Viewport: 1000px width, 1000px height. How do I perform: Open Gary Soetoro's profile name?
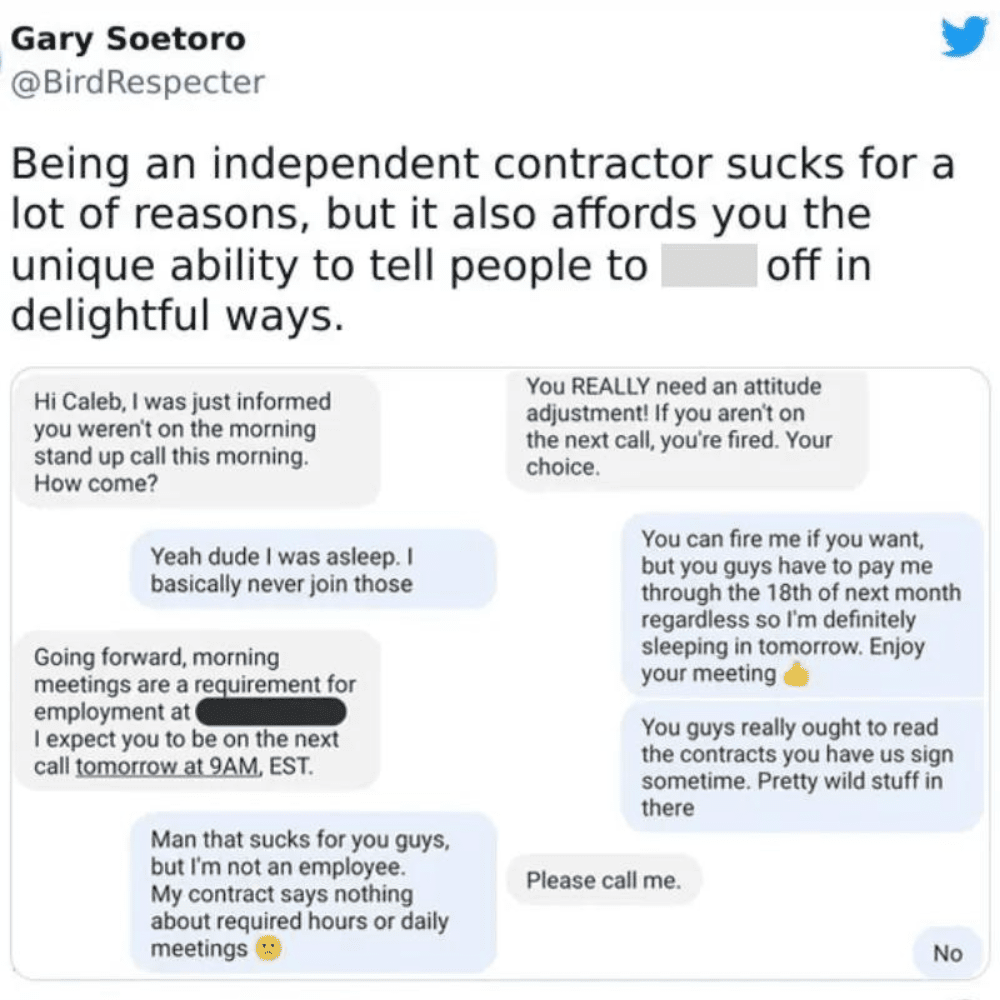127,40
